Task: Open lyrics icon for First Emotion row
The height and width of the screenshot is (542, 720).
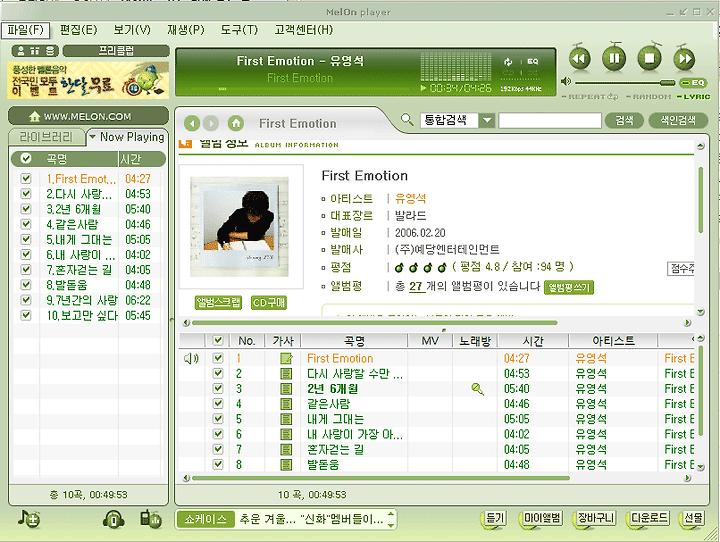Action: coord(286,358)
